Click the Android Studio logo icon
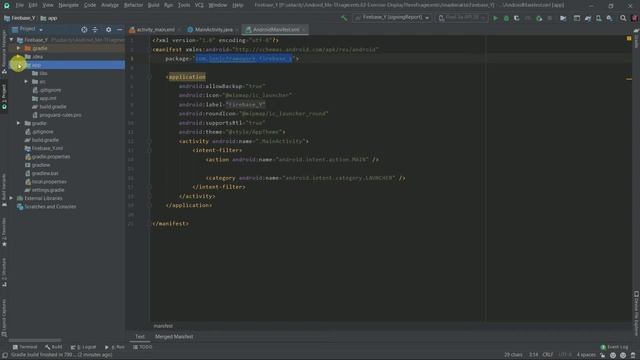640x360 pixels. (7, 5)
